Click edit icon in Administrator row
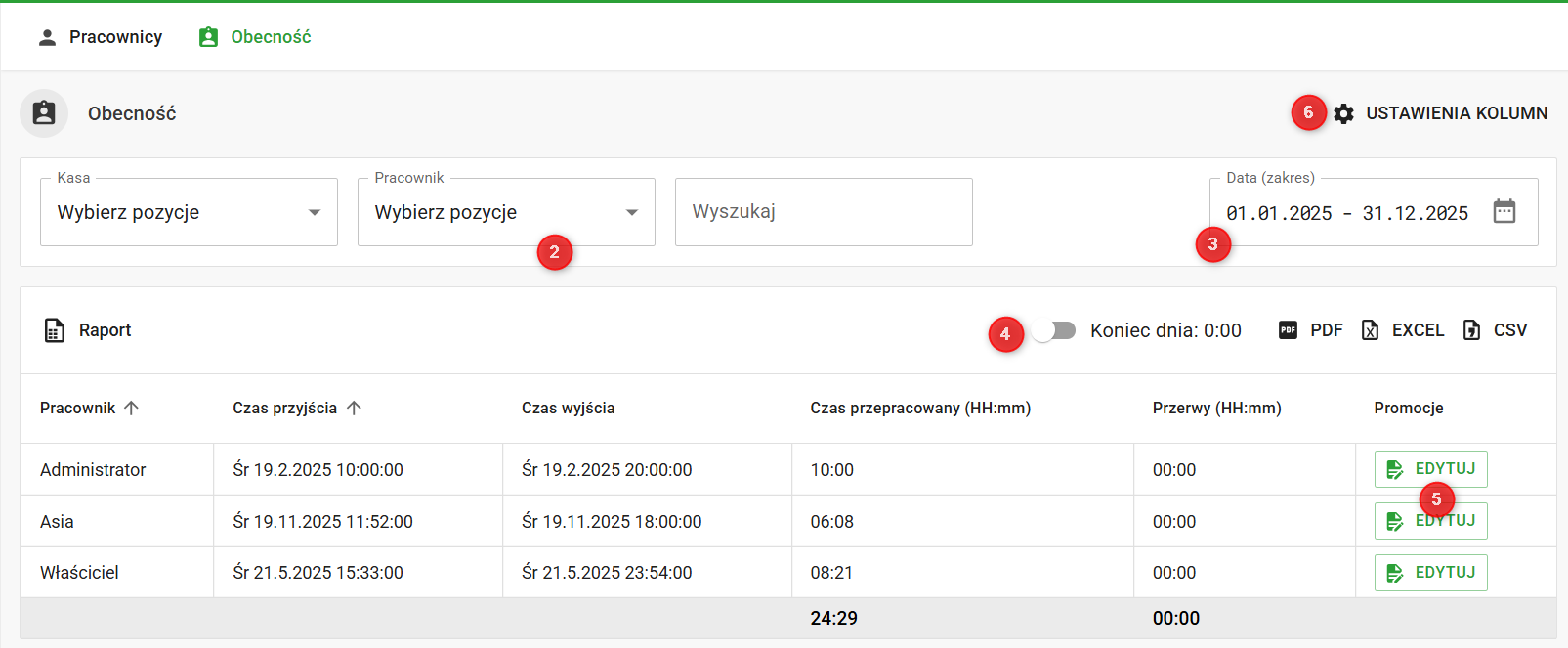This screenshot has width=1568, height=648. click(1395, 469)
